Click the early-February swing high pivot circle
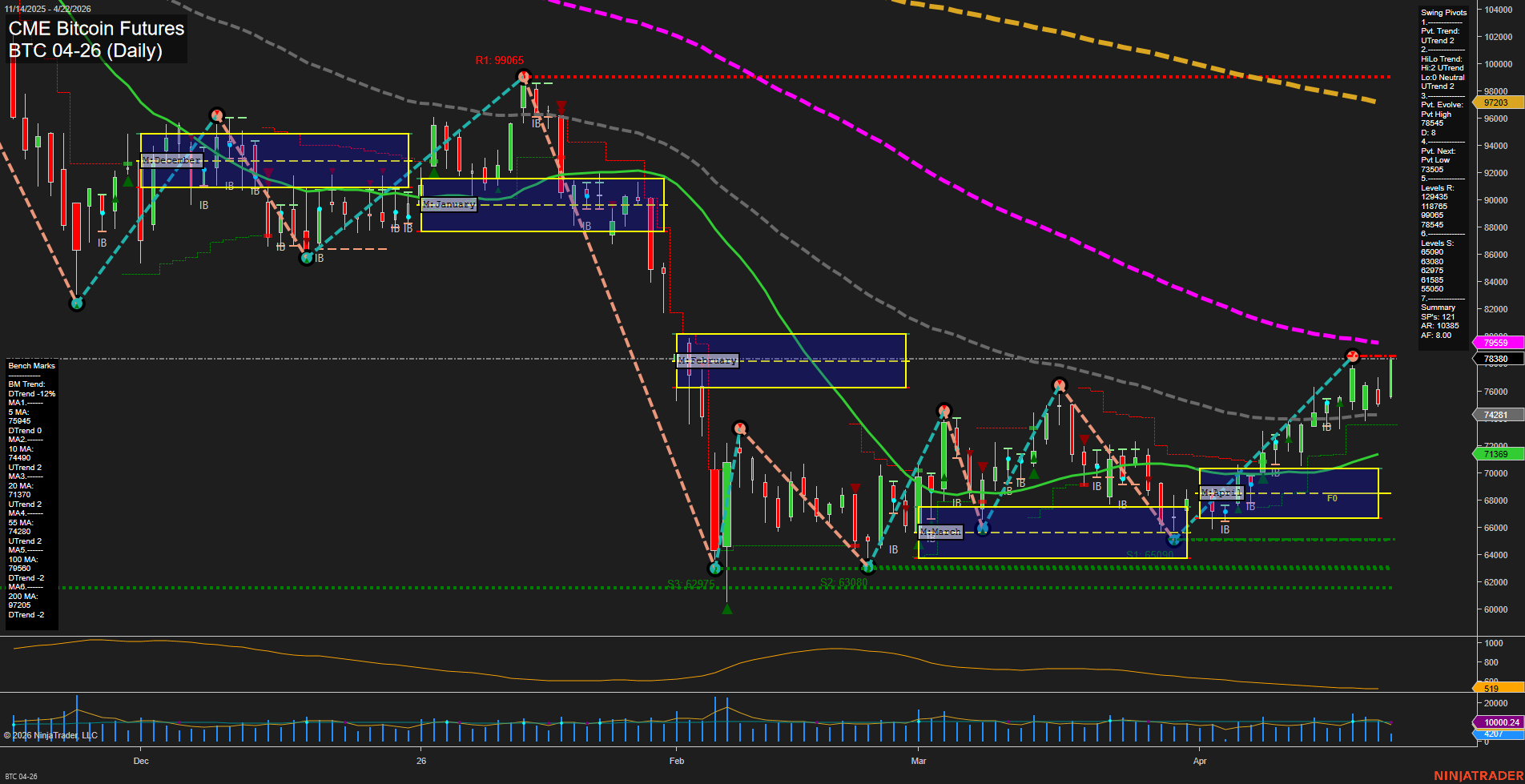 738,427
